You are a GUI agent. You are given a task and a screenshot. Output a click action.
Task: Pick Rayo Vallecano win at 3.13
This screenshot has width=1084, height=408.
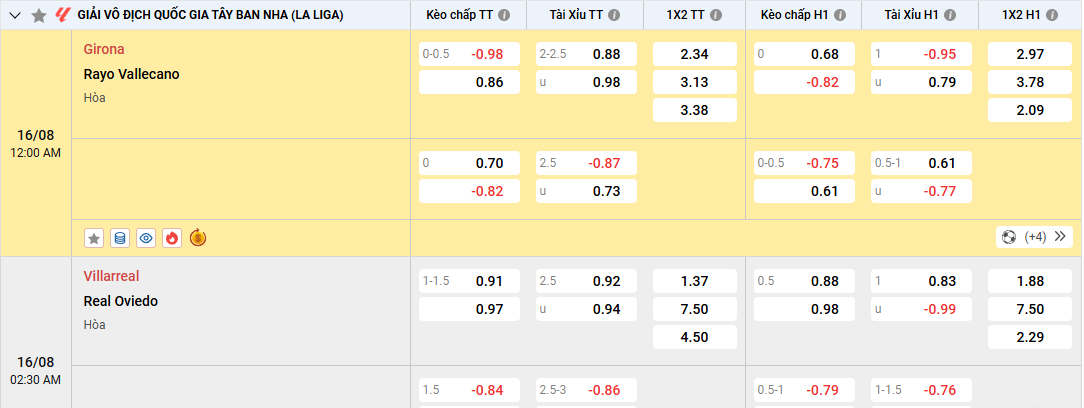[x=695, y=82]
